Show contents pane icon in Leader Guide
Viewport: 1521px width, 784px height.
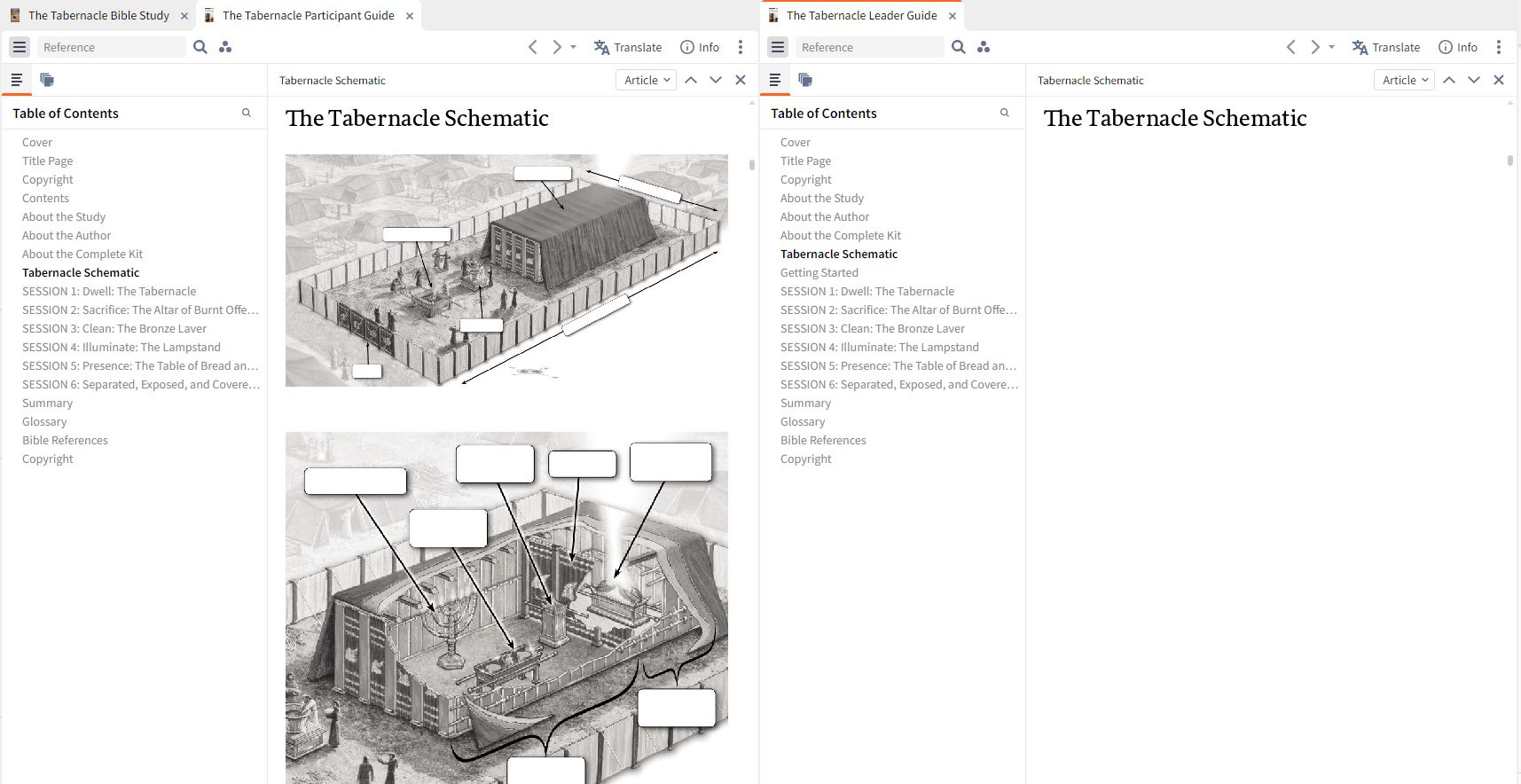pos(774,80)
